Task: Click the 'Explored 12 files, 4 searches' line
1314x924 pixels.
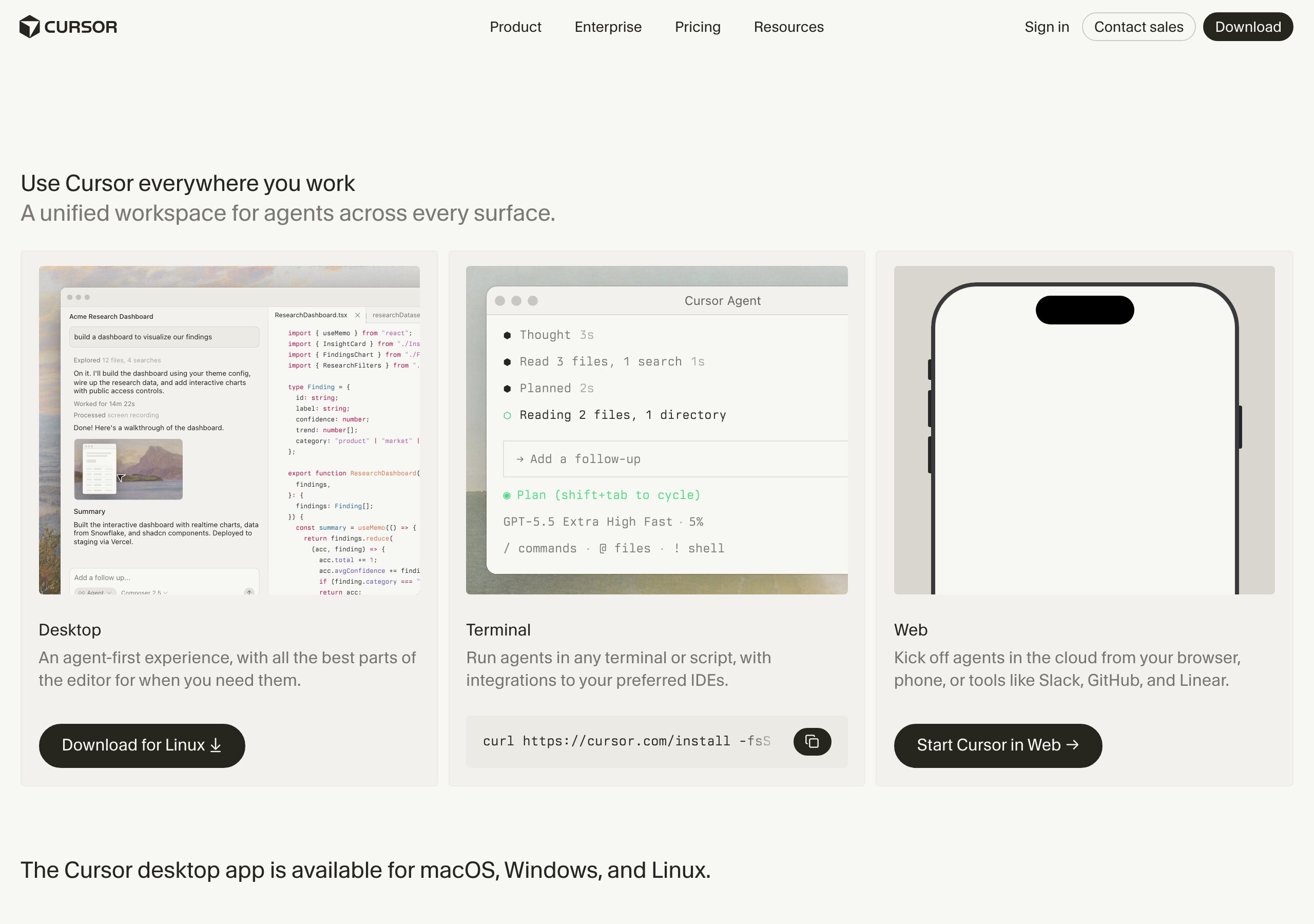Action: [118, 360]
